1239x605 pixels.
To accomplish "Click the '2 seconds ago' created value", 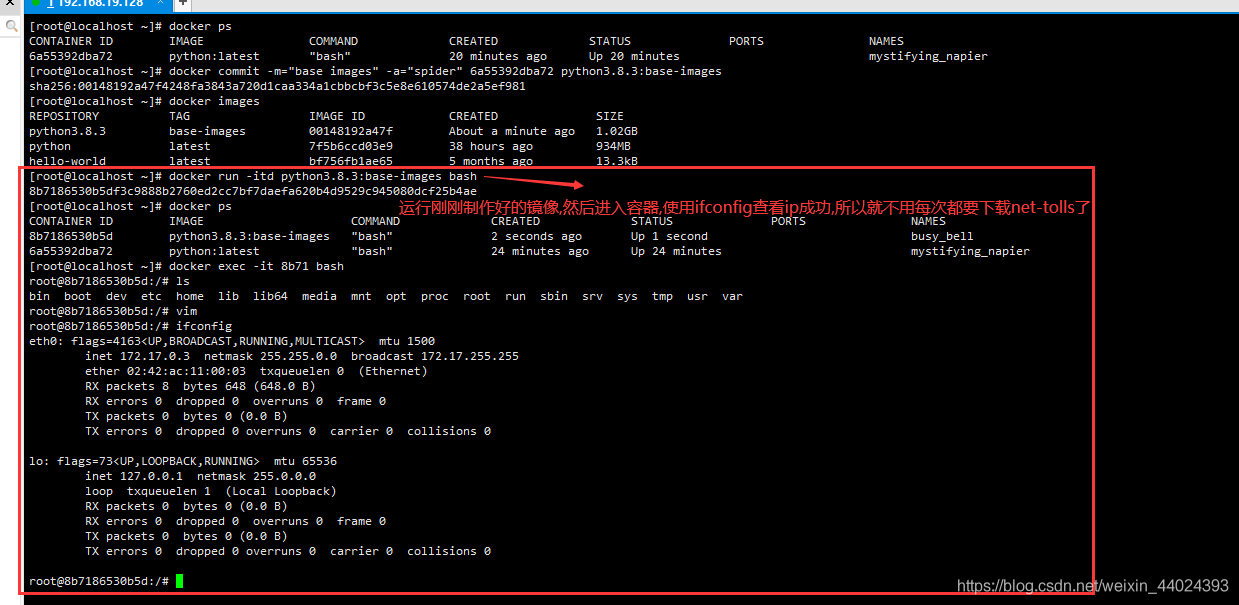I will [536, 236].
